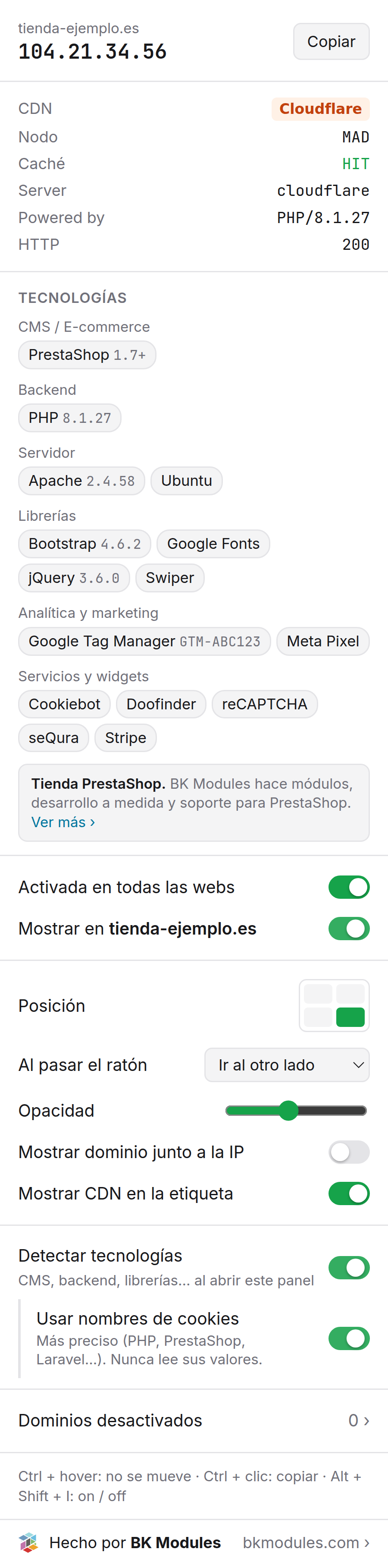Select top-left position in position grid
Viewport: 388px width, 1568px height.
pyautogui.click(x=318, y=994)
